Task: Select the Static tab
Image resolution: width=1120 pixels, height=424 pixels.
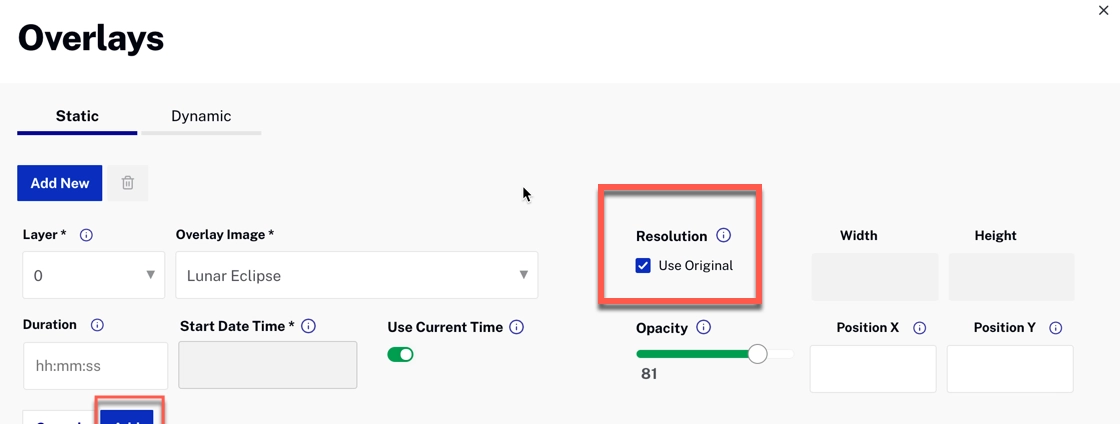Action: click(x=77, y=116)
